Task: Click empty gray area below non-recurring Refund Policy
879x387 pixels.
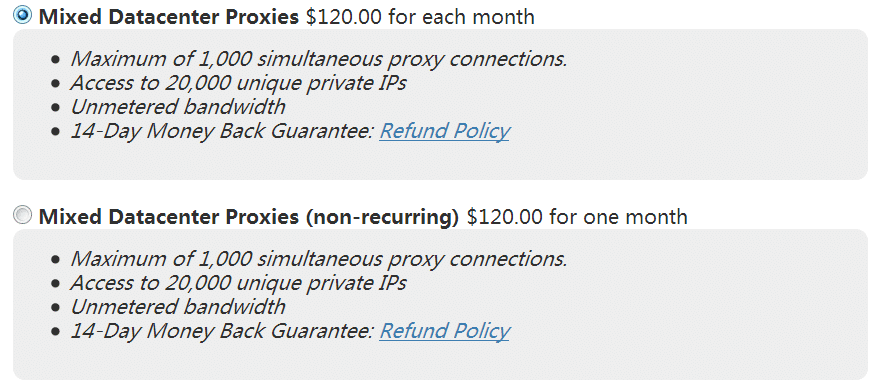Action: point(440,361)
